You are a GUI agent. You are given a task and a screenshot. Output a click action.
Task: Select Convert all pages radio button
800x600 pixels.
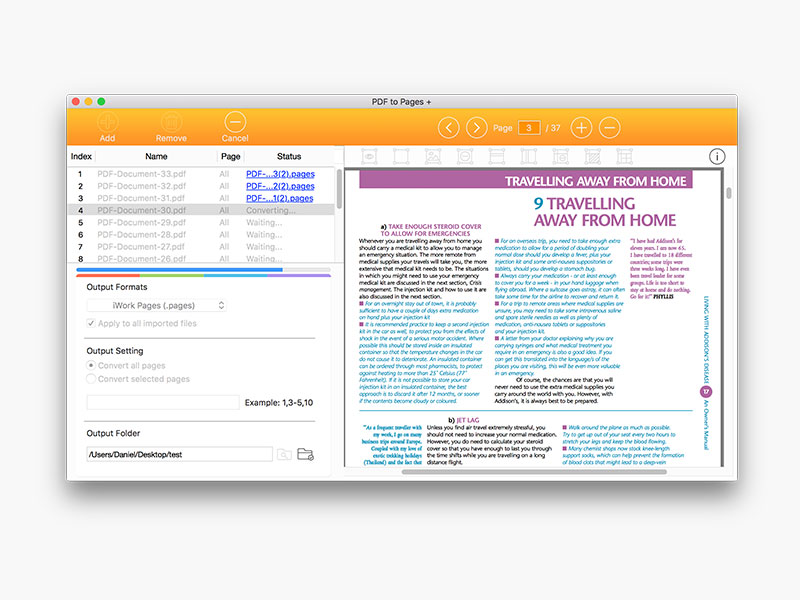coord(91,365)
